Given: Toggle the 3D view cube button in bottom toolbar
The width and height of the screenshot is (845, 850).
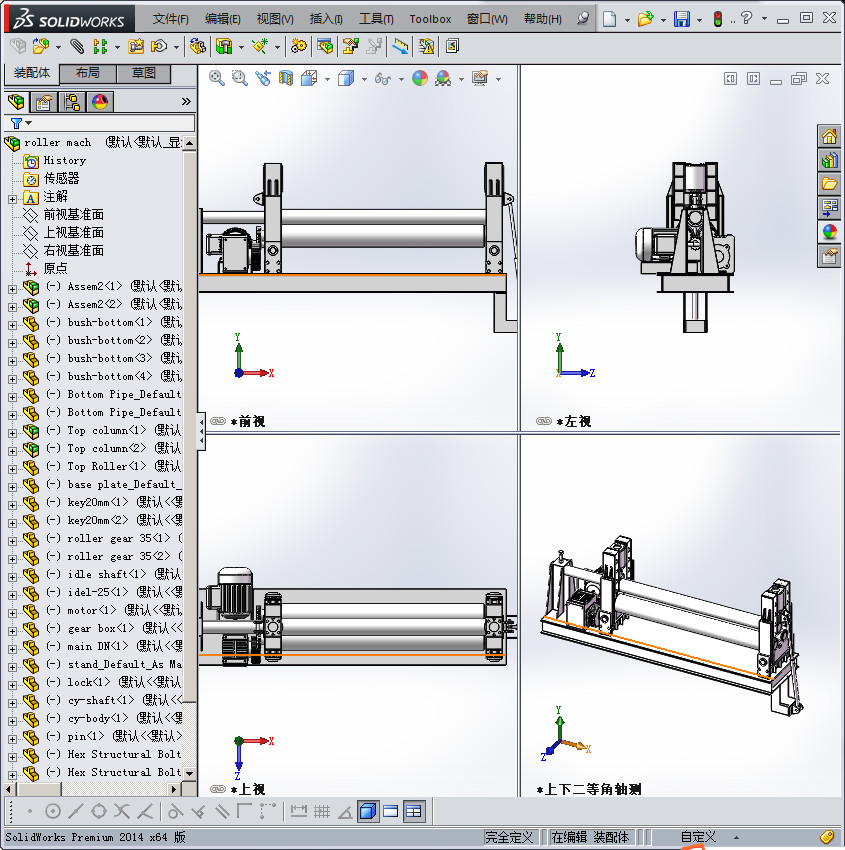Looking at the screenshot, I should [367, 812].
